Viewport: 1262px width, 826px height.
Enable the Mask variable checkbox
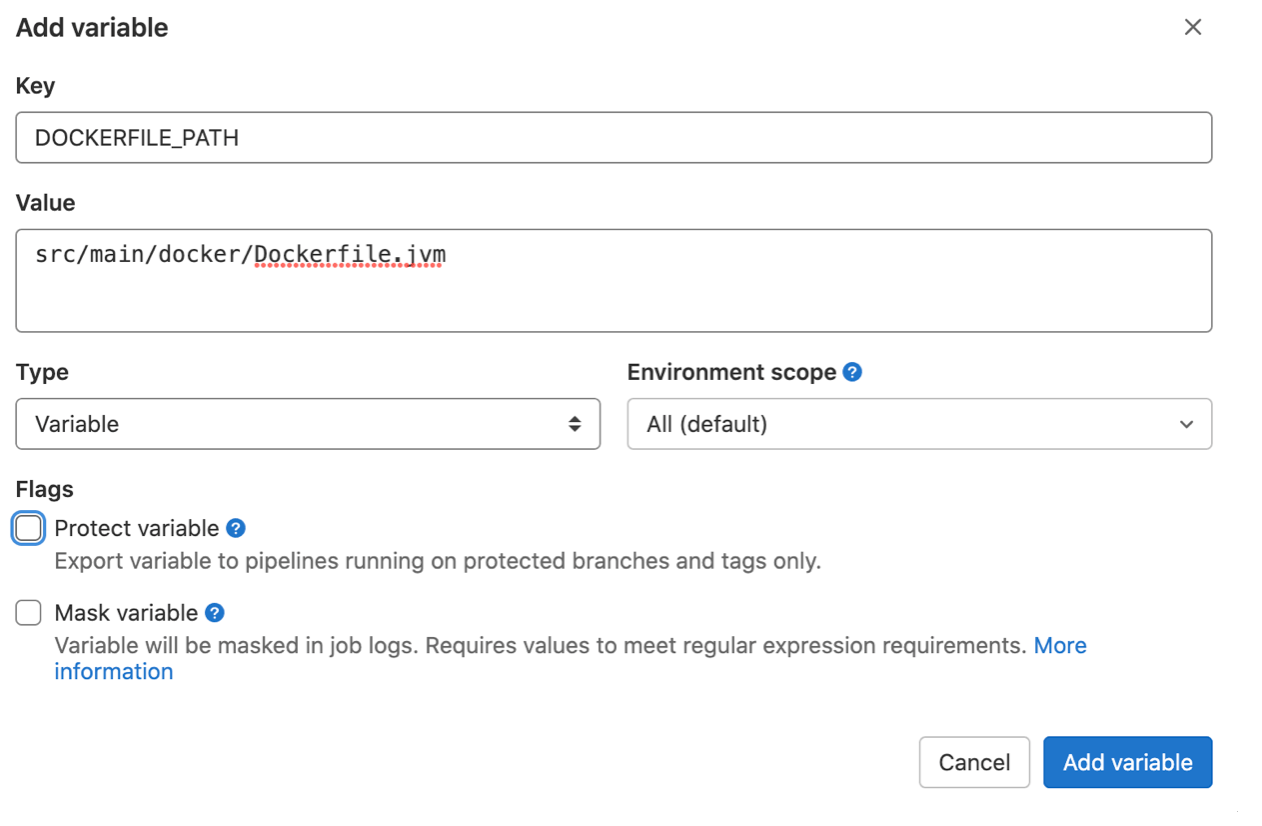tap(28, 612)
